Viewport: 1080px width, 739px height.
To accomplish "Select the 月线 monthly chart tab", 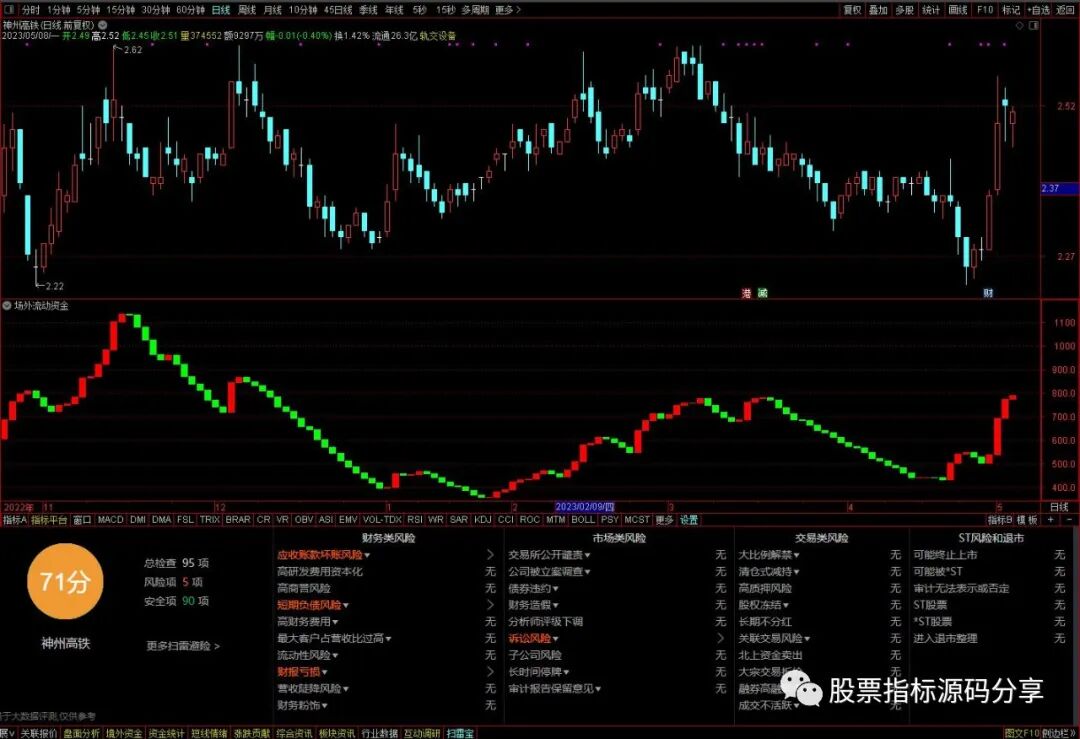I will (x=273, y=10).
